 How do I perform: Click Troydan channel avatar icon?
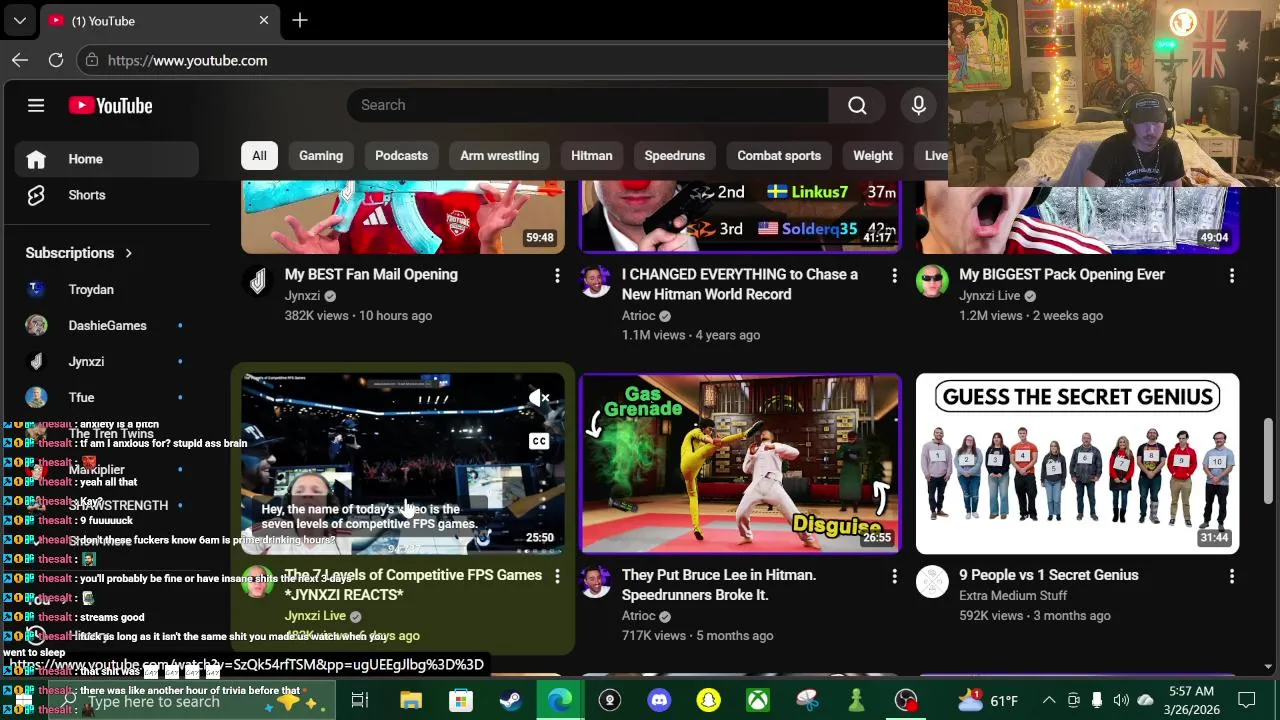36,289
